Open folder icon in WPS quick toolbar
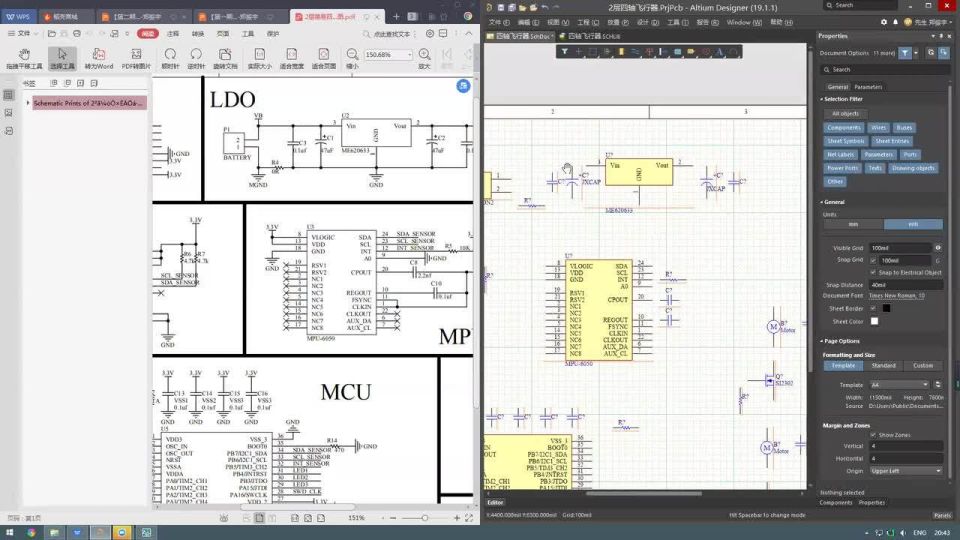 pyautogui.click(x=52, y=34)
